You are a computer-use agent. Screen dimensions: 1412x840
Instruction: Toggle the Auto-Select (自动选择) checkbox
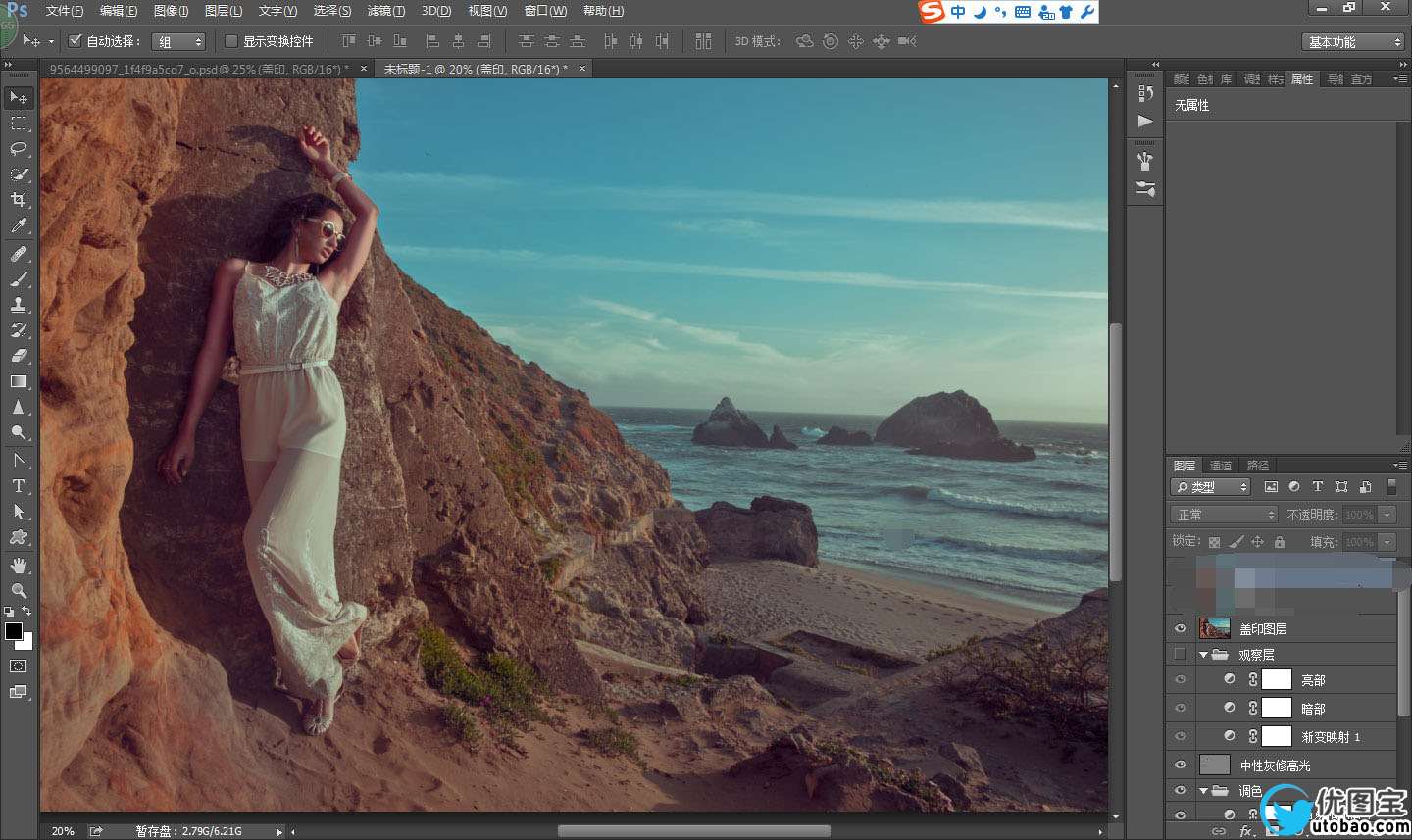(x=75, y=41)
